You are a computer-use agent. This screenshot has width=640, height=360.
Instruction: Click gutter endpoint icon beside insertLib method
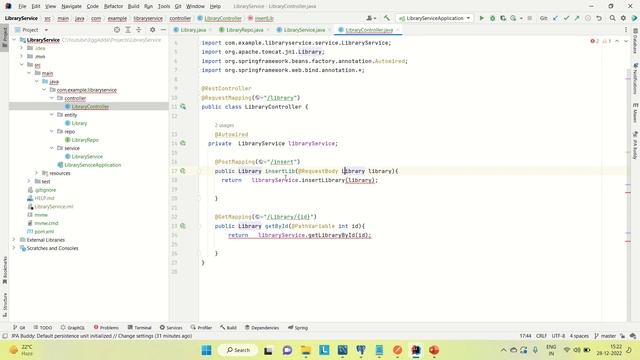[x=183, y=171]
